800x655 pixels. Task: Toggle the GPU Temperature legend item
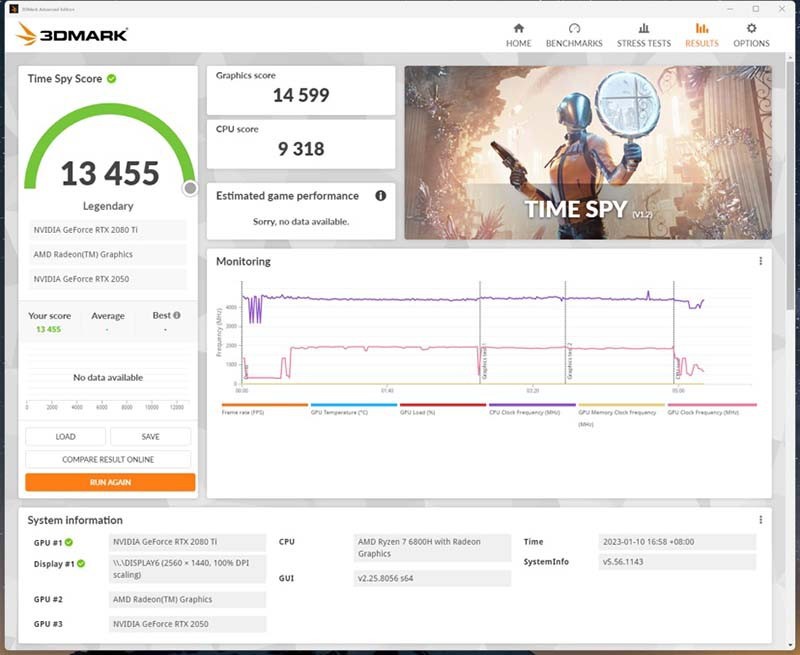[354, 409]
